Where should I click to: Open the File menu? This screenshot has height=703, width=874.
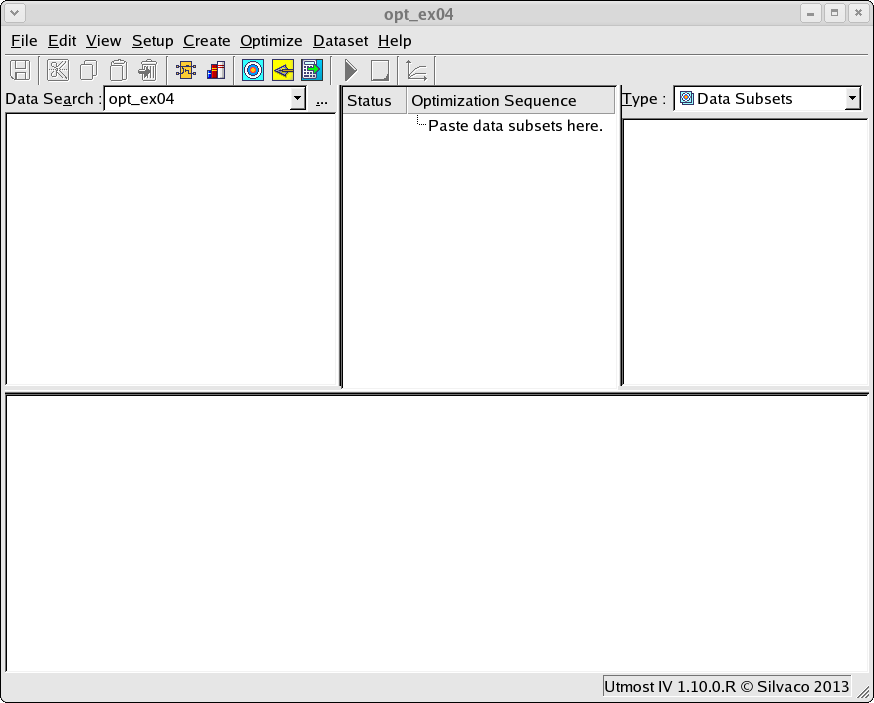click(24, 41)
